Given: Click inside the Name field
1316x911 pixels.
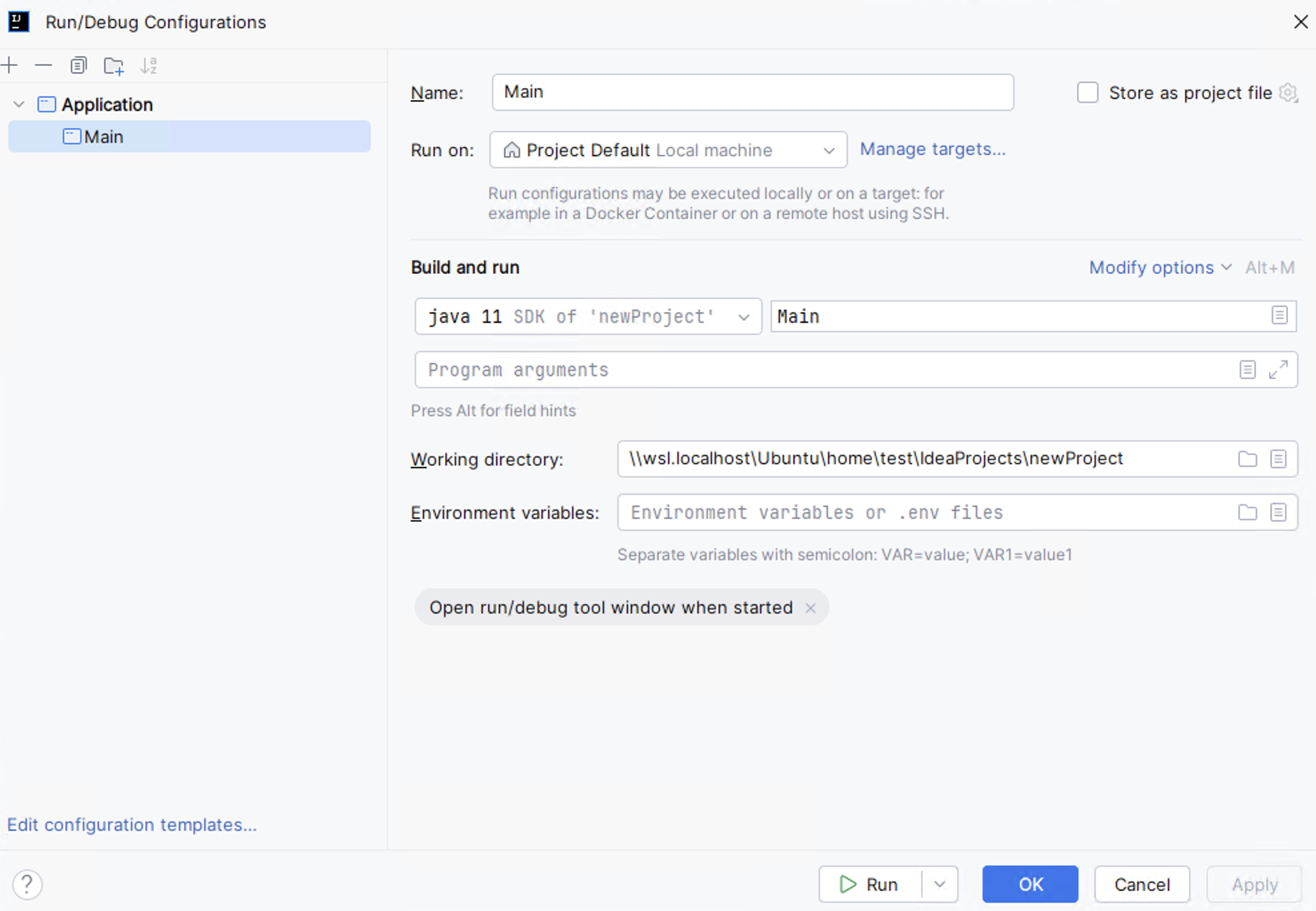Looking at the screenshot, I should [751, 92].
